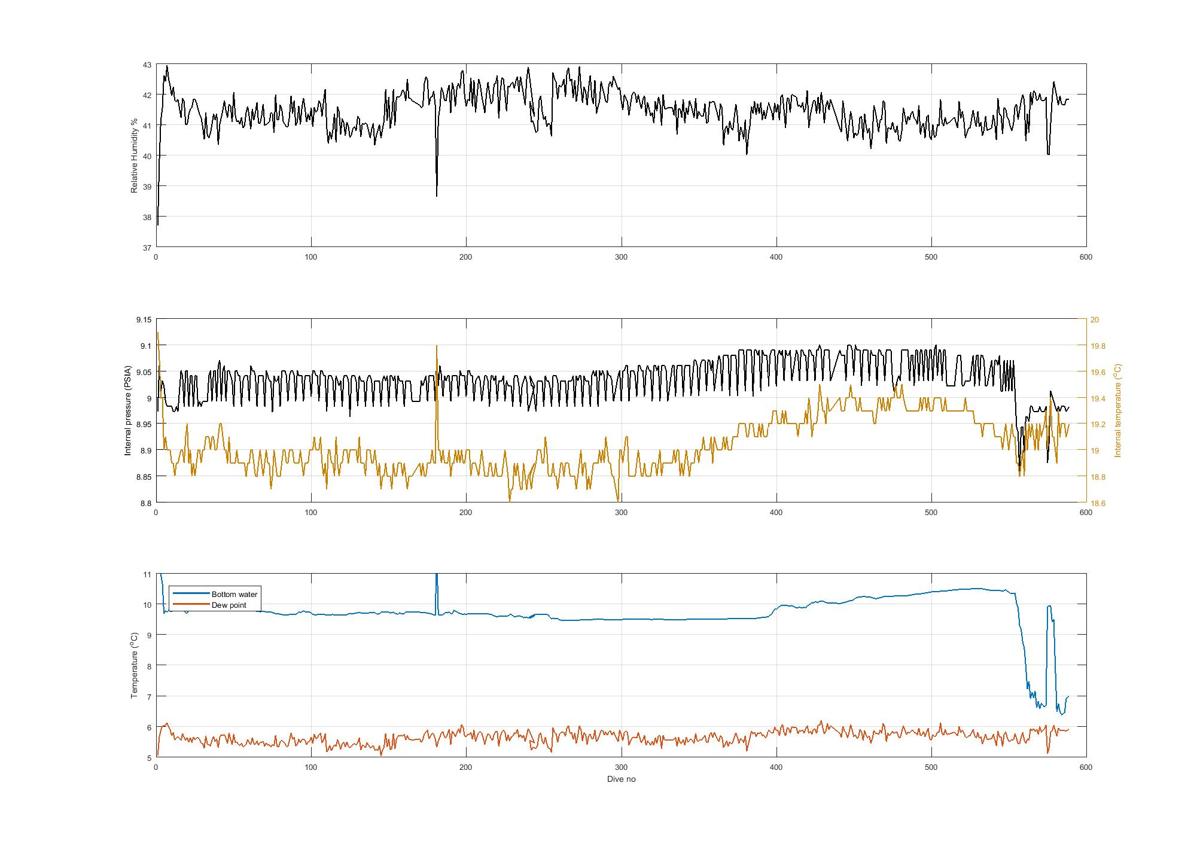Click the 300 x-tick under the humidity plot
1200x851 pixels.
tap(621, 258)
